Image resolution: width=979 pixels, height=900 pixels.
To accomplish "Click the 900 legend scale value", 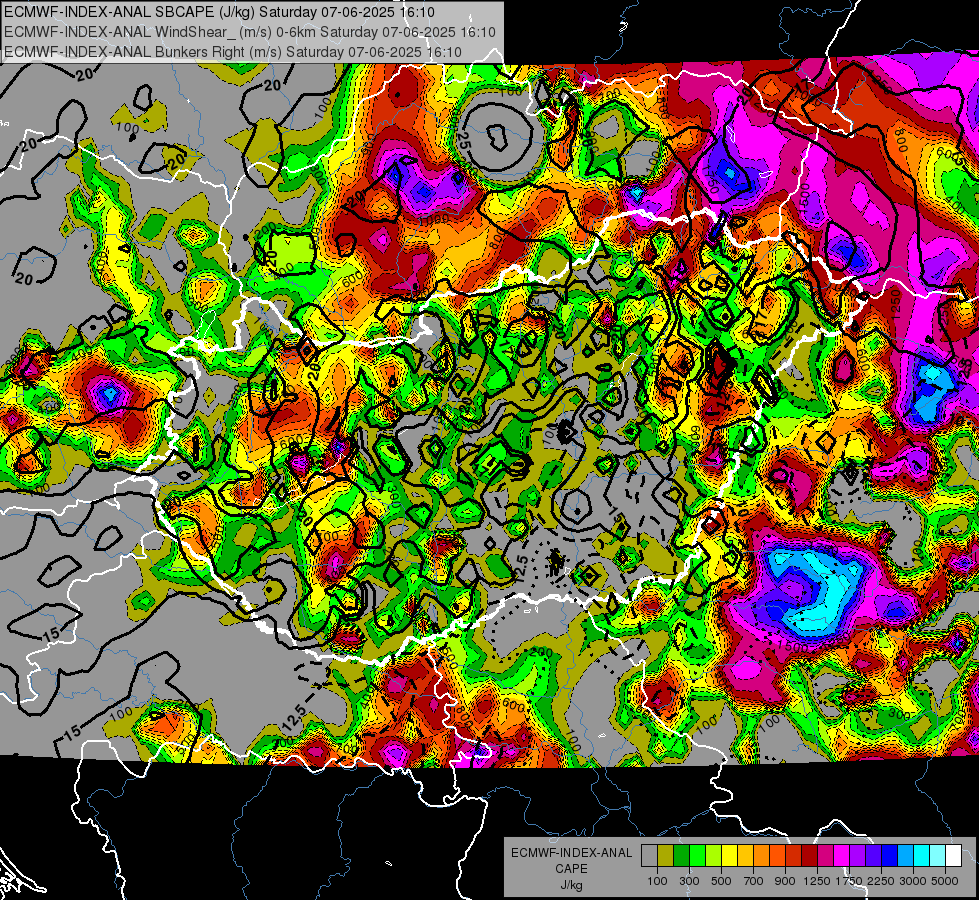I will [785, 881].
